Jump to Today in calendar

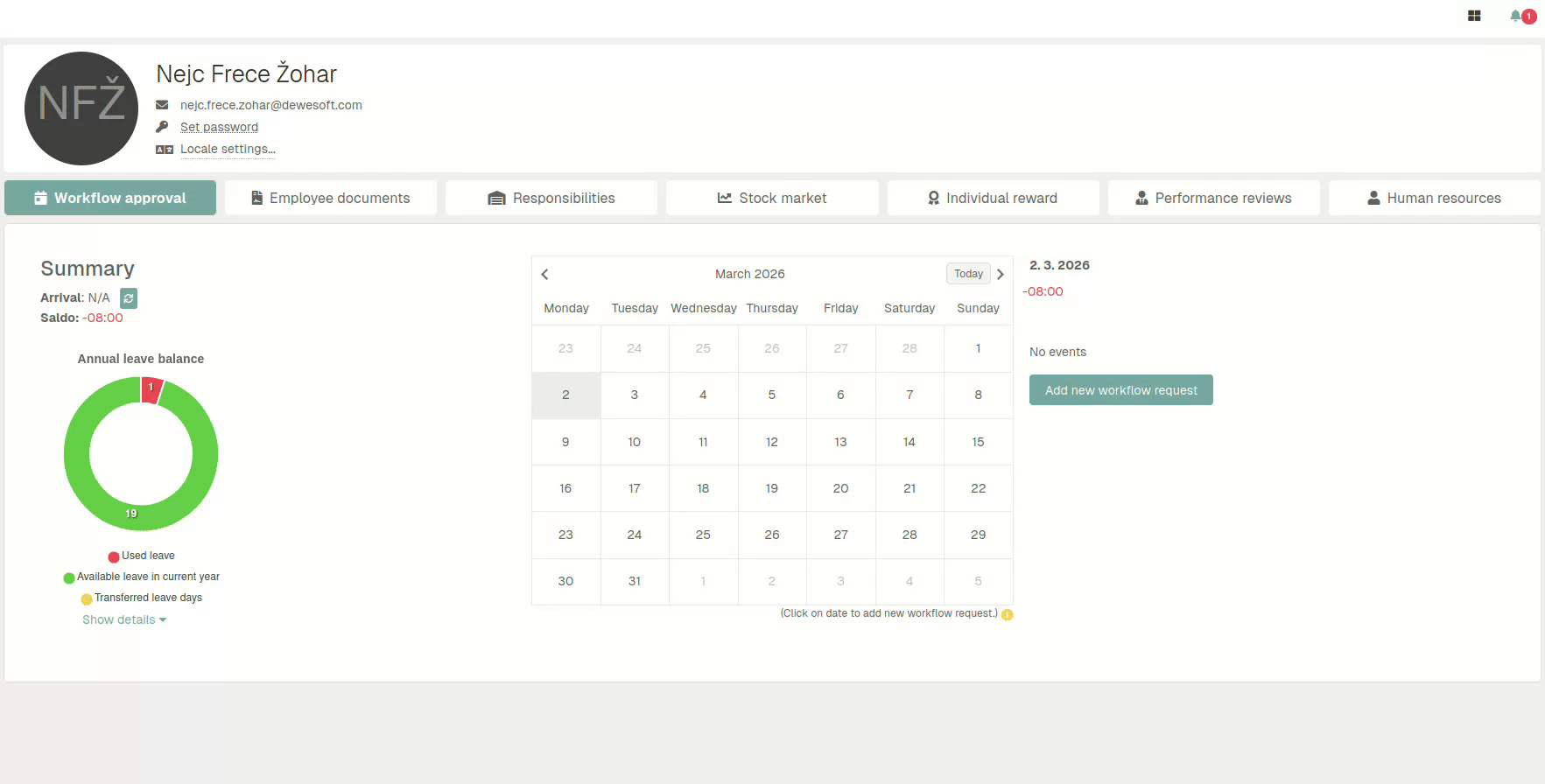click(x=968, y=274)
